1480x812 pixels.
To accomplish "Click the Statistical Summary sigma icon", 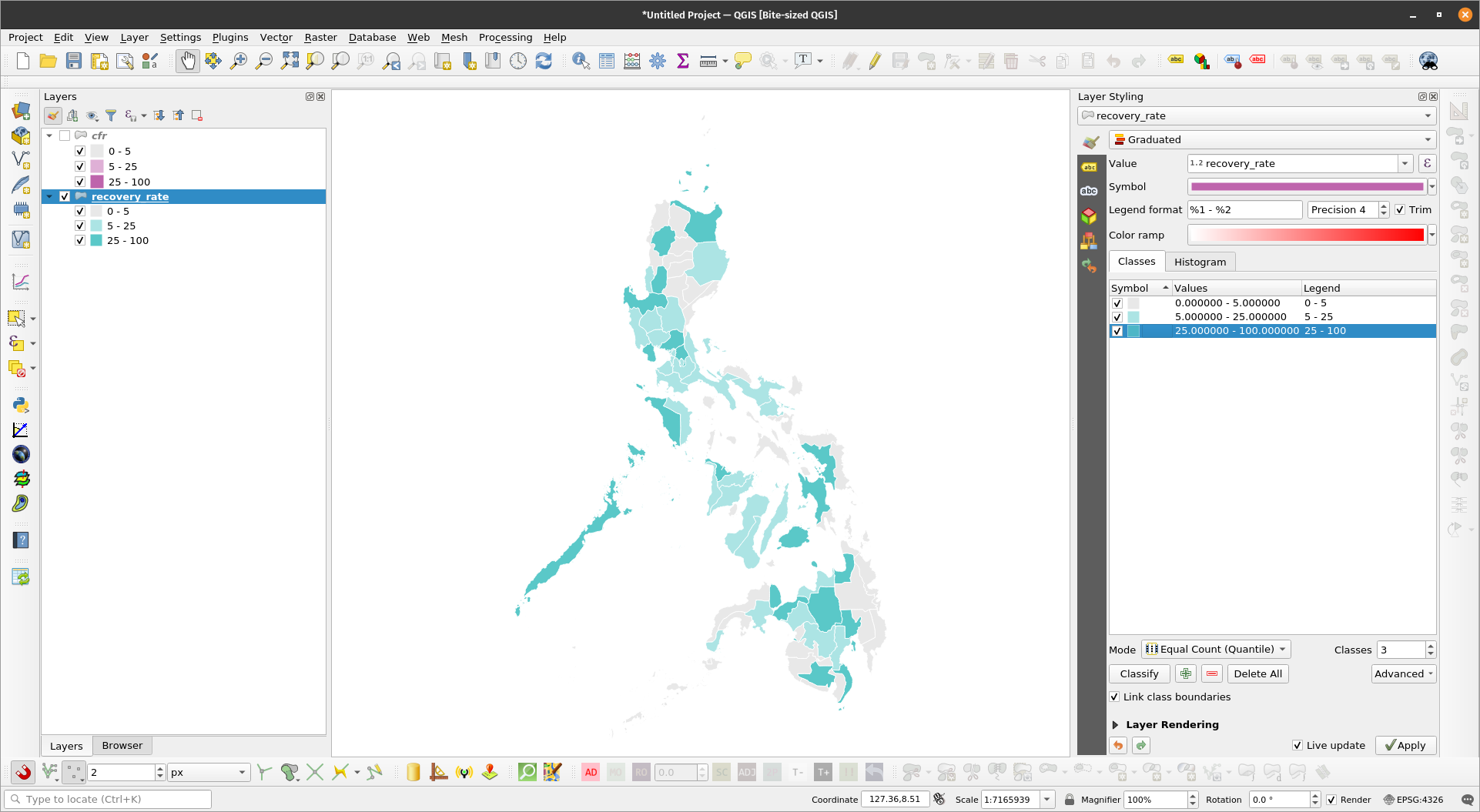I will (x=682, y=61).
